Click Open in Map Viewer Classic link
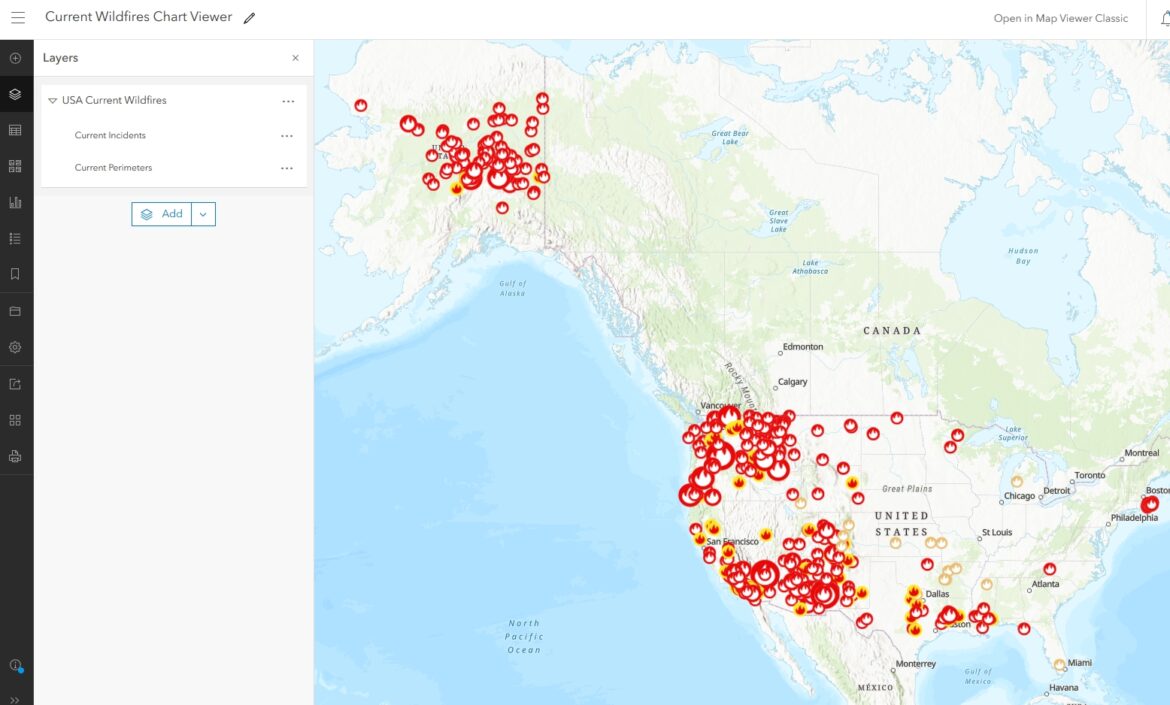1170x705 pixels. click(1060, 17)
